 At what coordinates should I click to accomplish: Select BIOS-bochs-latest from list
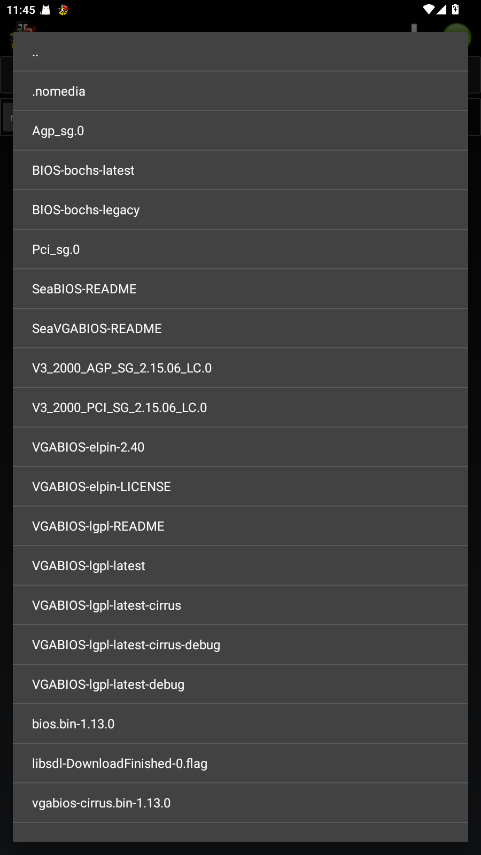pyautogui.click(x=240, y=170)
